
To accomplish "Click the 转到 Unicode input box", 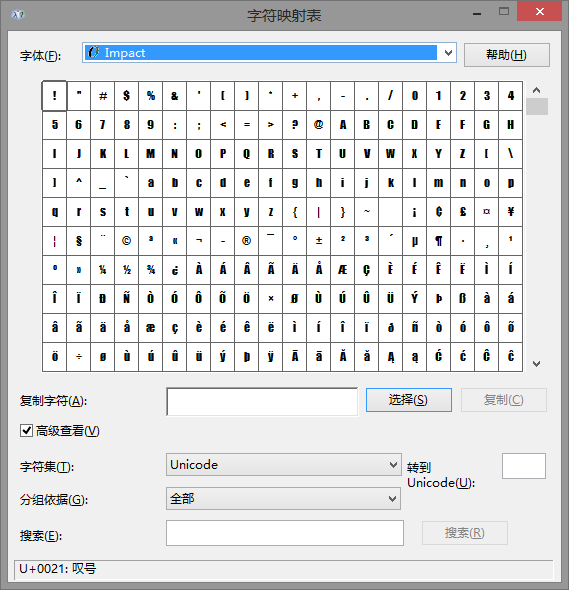I will click(x=524, y=466).
